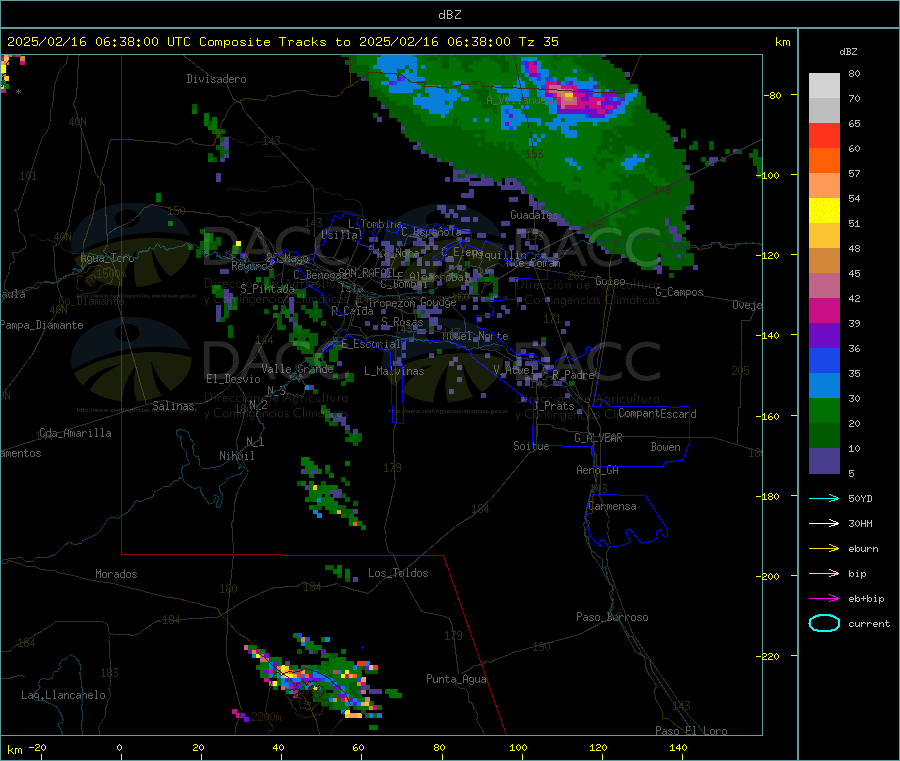Select the 65 dBZ red swatch
This screenshot has width=900, height=761.
pos(824,135)
